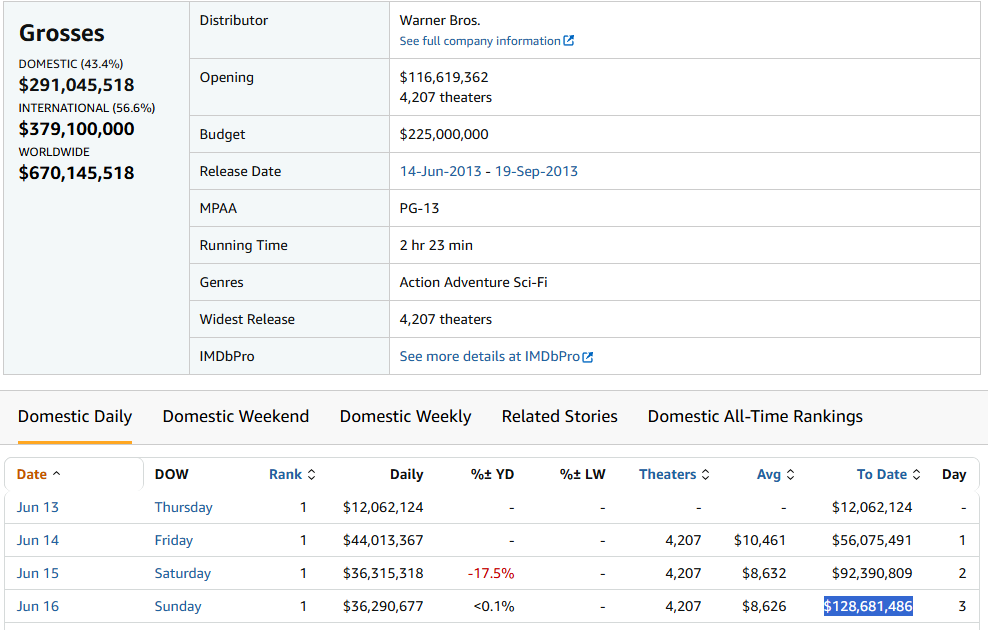Screen dimensions: 988x630
Task: Select the Domestic Daily tab
Action: click(75, 416)
